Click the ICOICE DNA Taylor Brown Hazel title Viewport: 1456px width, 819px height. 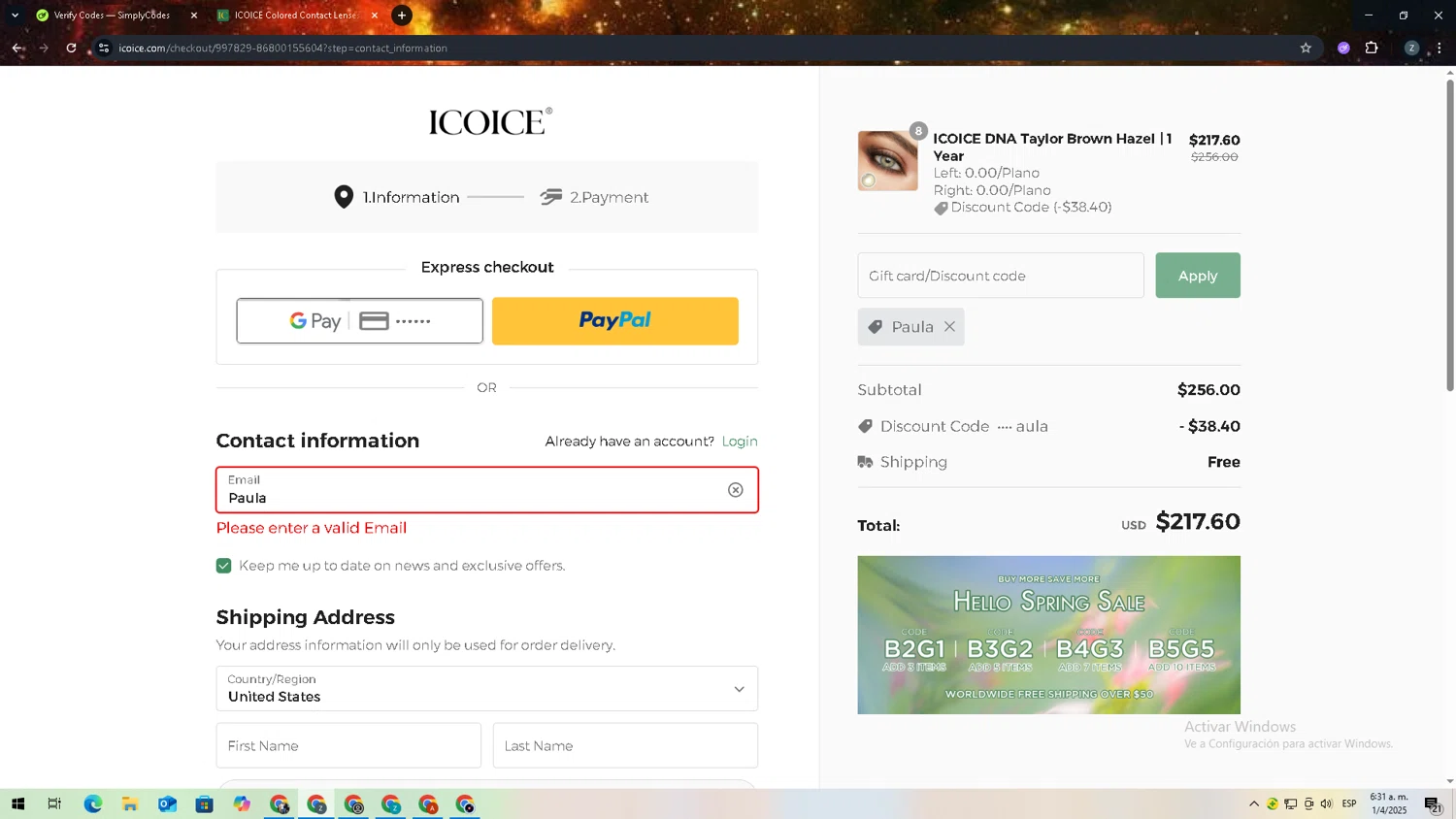click(x=1053, y=147)
